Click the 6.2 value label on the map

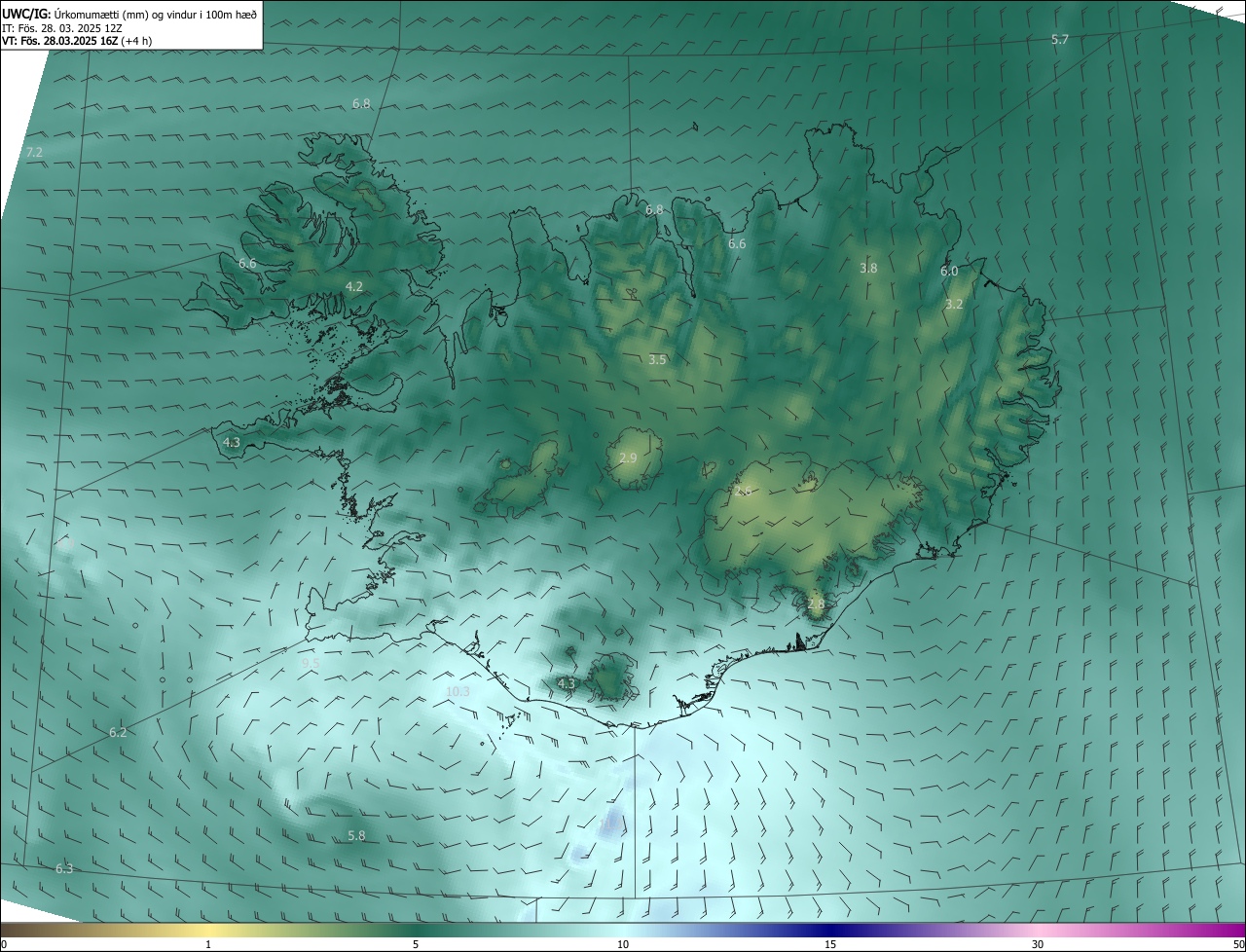[x=118, y=732]
